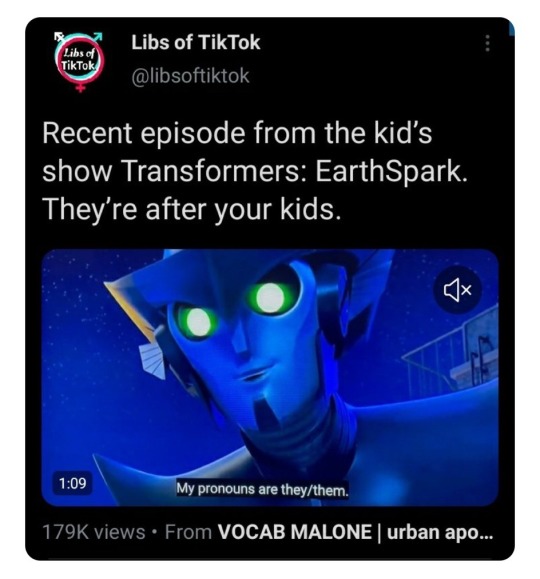This screenshot has width=540, height=579.
Task: Click the 'Transformers: EarthSpark' text in the tweet
Action: click(290, 171)
